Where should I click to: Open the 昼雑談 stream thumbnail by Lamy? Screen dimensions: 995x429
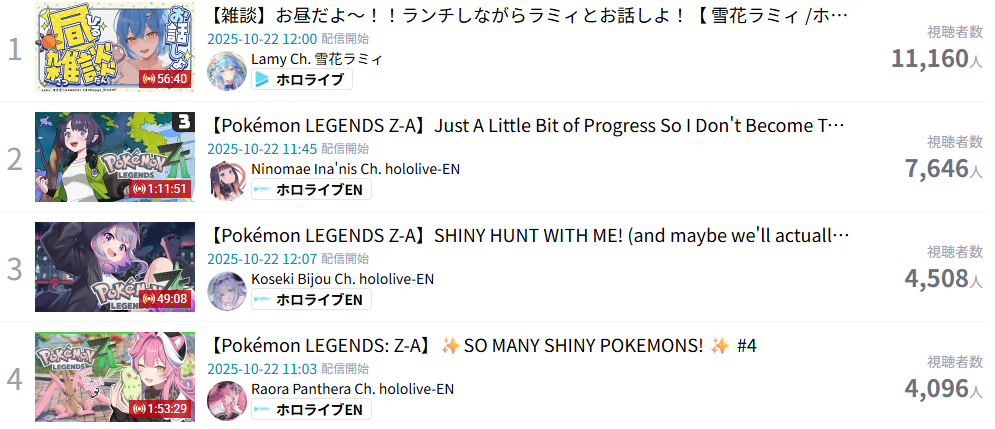115,47
